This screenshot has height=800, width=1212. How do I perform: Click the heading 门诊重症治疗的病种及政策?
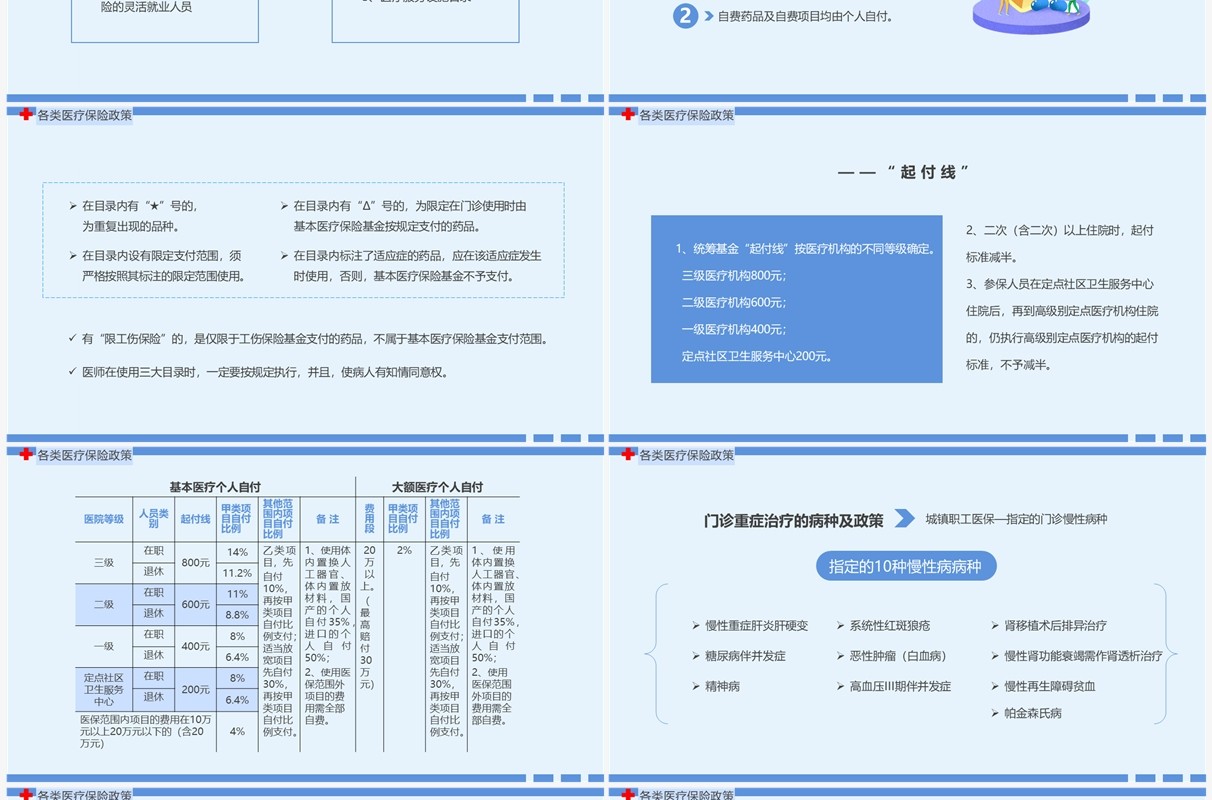click(794, 520)
